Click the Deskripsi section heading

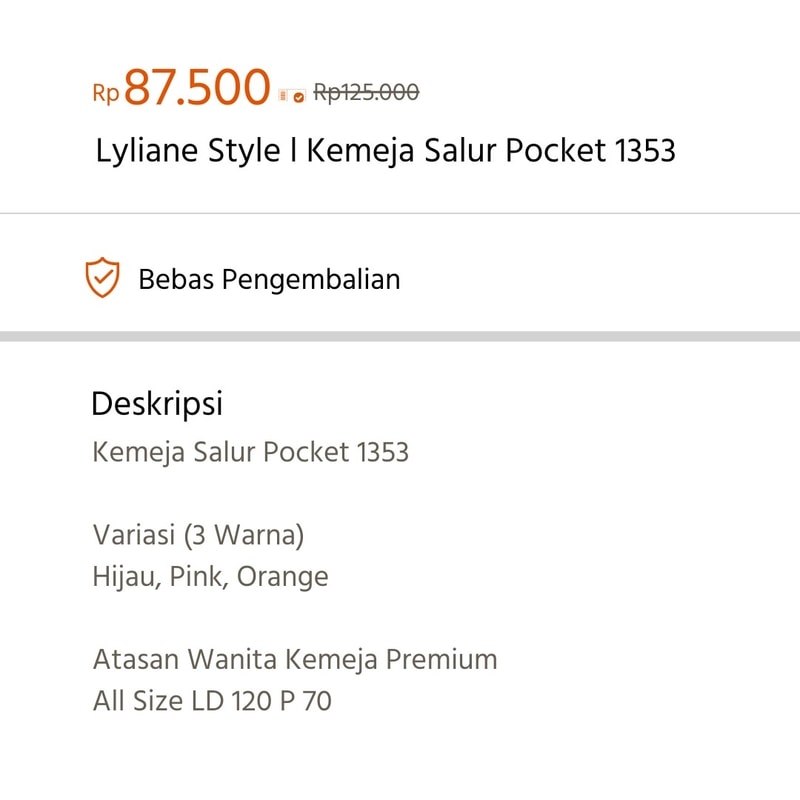coord(157,404)
